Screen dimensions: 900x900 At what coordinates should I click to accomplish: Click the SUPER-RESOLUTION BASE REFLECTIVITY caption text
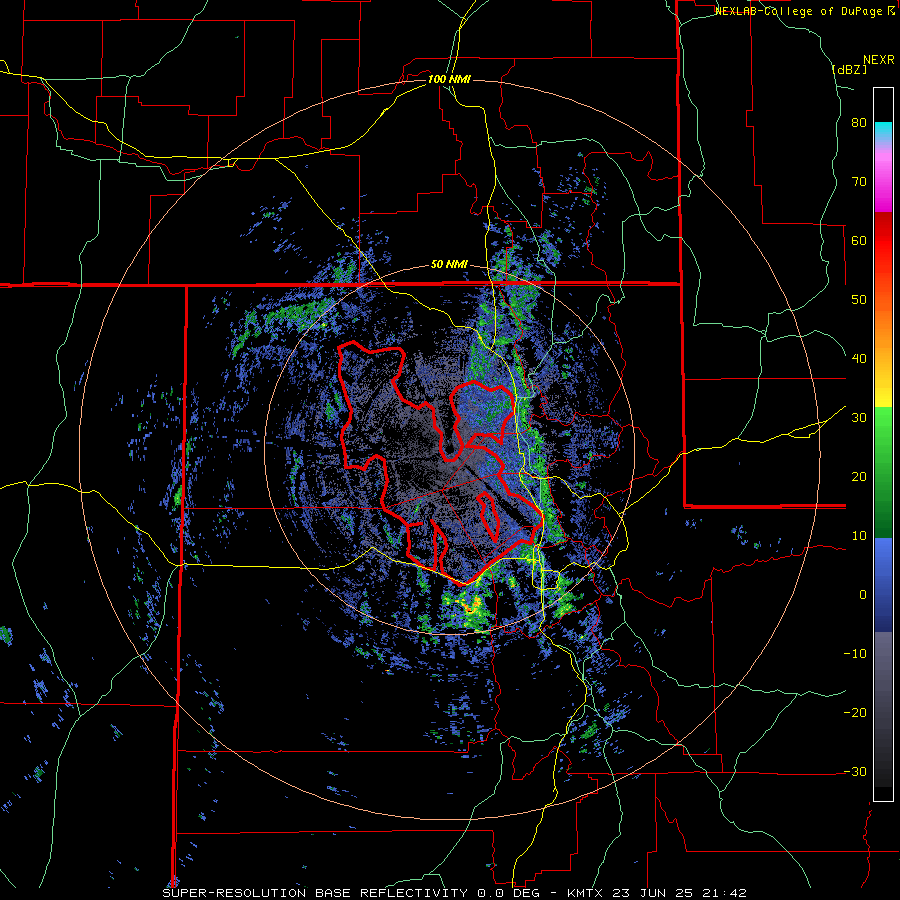click(x=315, y=893)
